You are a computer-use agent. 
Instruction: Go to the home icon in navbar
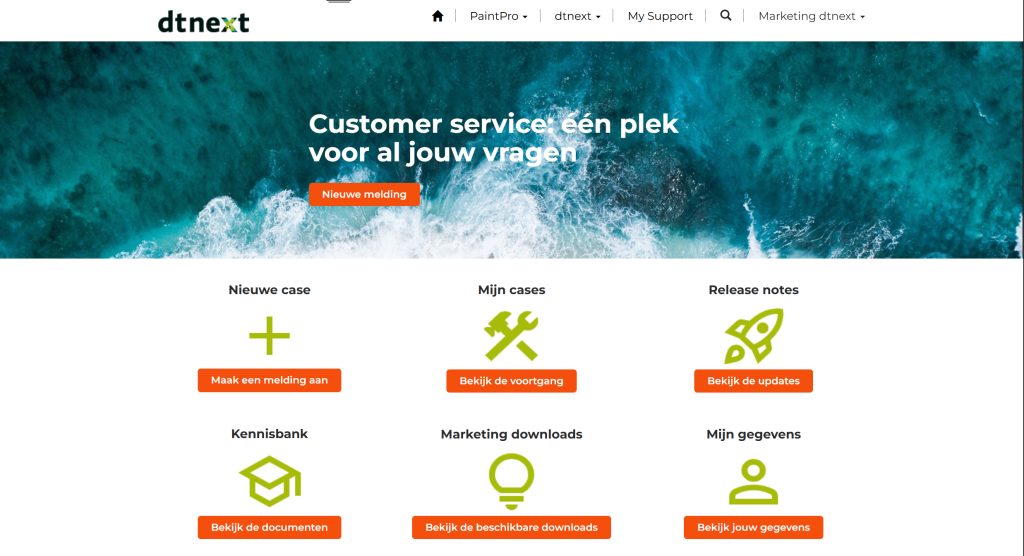click(438, 16)
